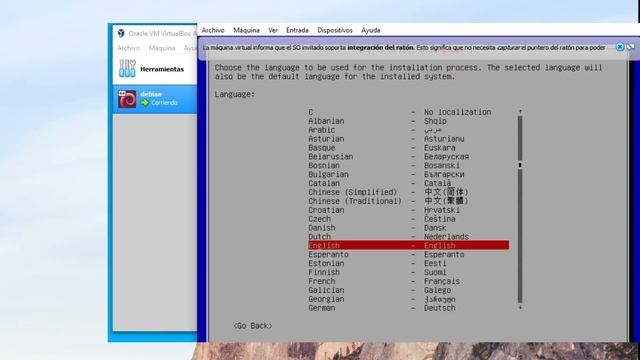The image size is (640, 360).
Task: Select Esperanto language row
Action: [409, 254]
